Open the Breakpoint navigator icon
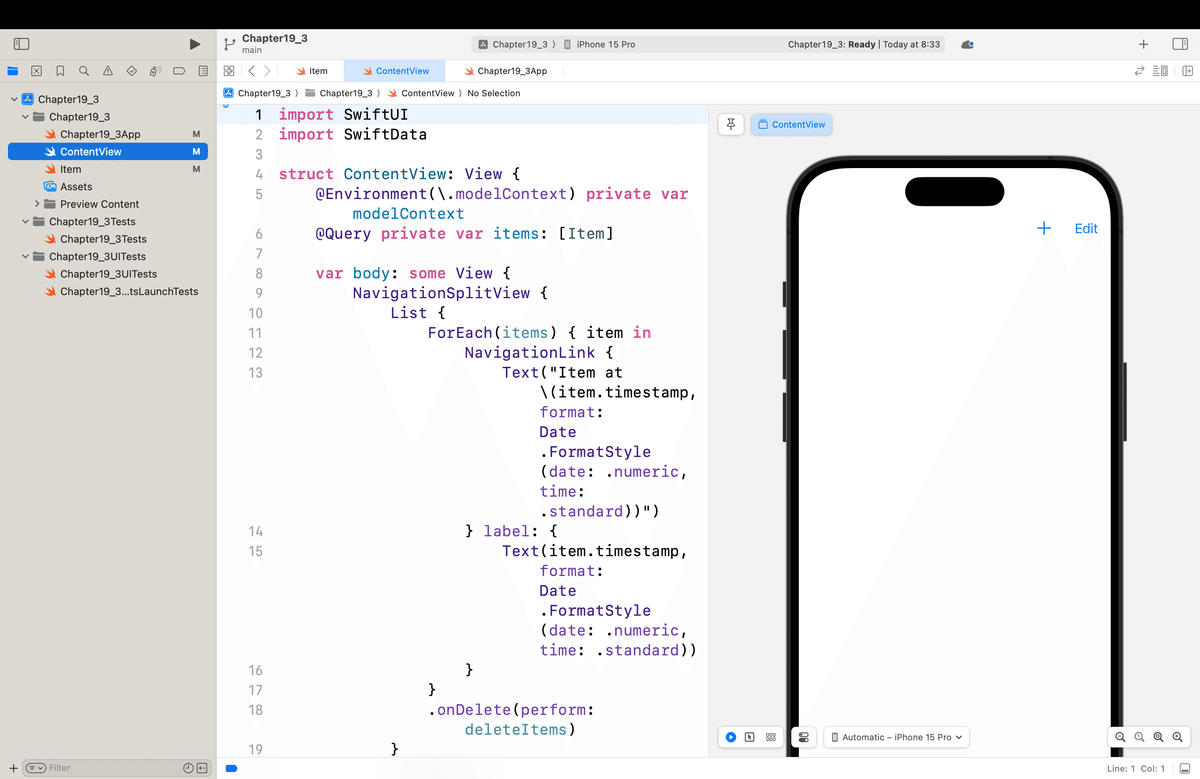 pos(179,71)
